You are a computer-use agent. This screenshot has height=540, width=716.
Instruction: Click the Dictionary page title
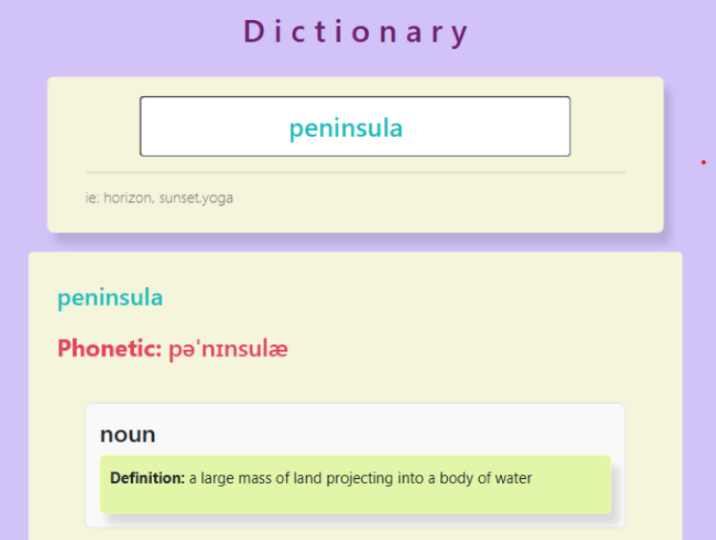[x=356, y=32]
